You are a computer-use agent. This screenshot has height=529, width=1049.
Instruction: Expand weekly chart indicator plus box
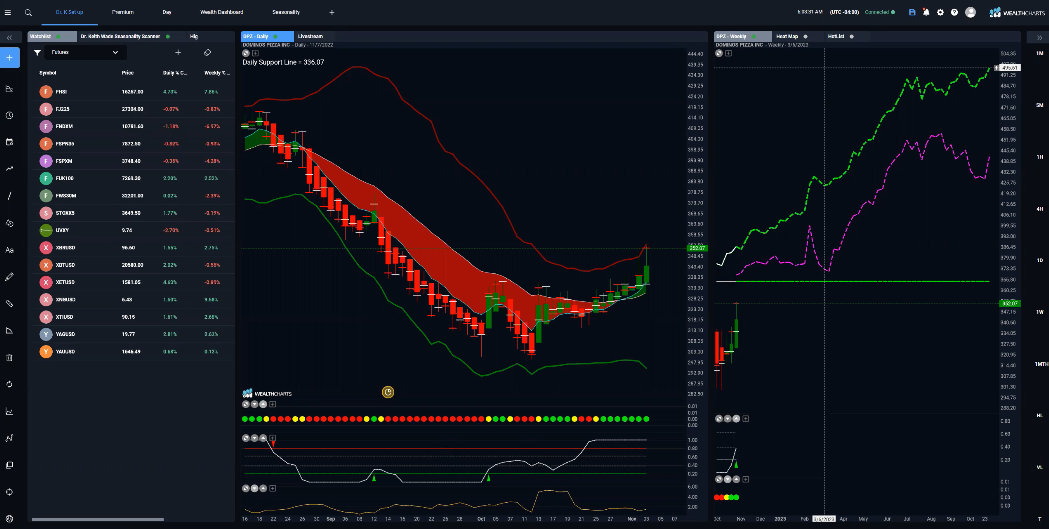pyautogui.click(x=727, y=52)
